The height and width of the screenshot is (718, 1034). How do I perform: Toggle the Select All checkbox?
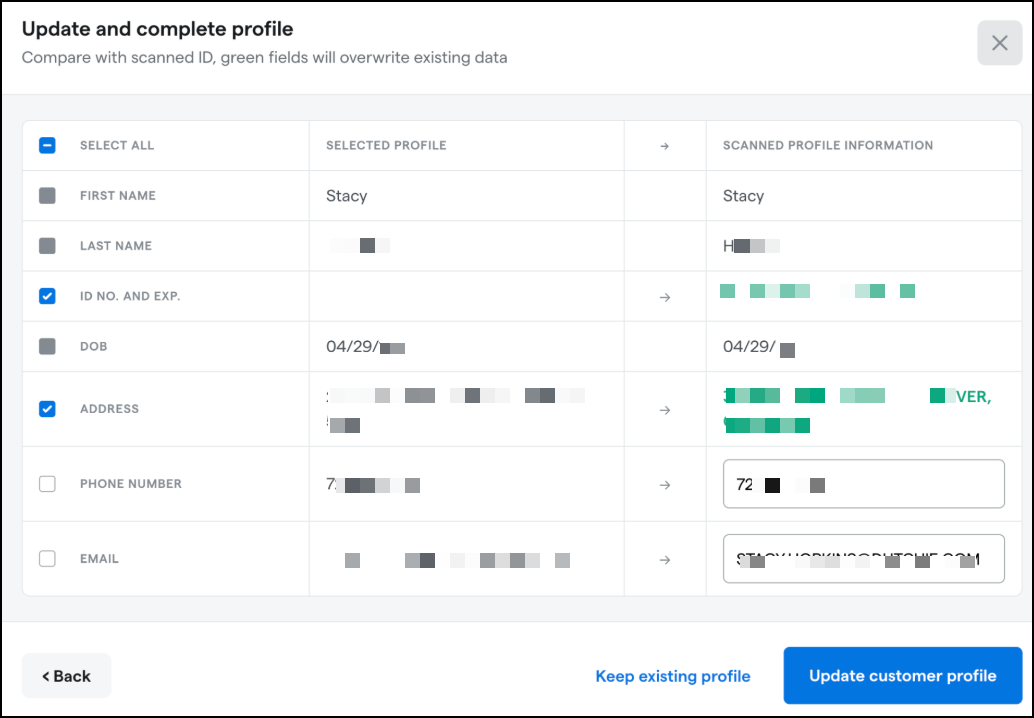pos(47,145)
